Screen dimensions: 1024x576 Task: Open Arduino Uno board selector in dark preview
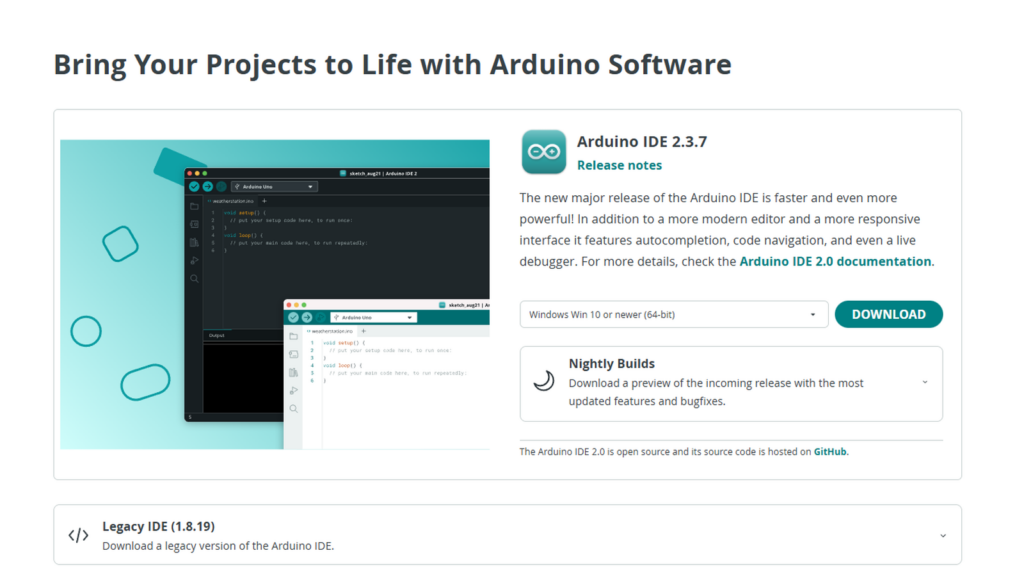pos(274,186)
